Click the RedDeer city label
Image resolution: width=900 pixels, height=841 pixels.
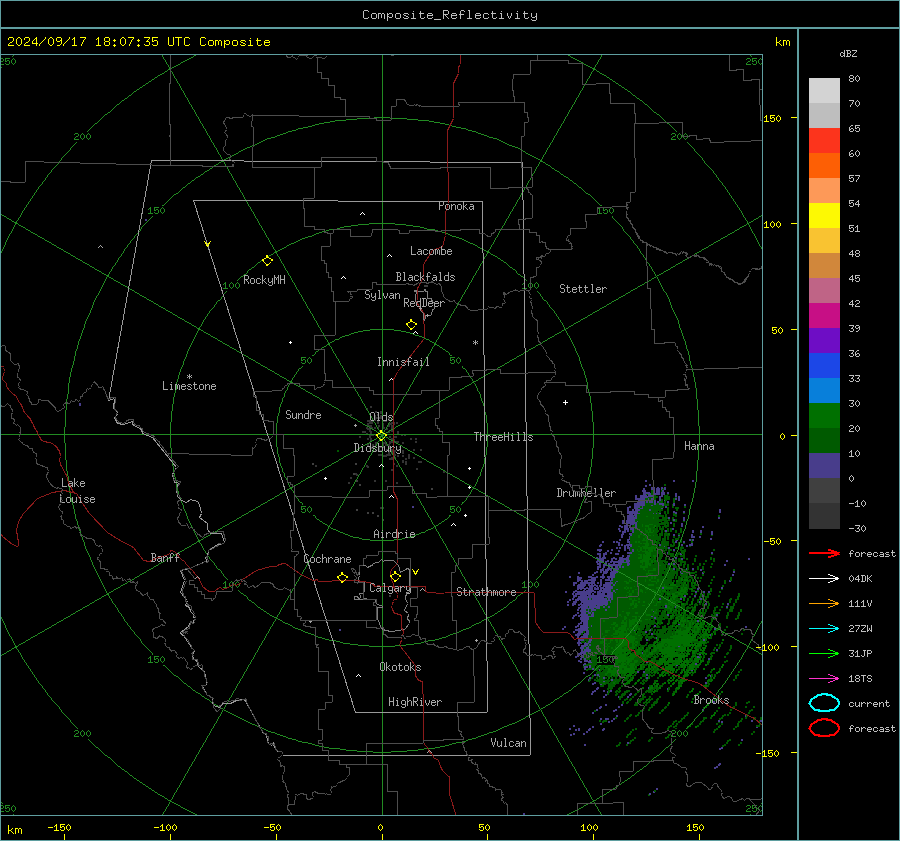pyautogui.click(x=424, y=303)
